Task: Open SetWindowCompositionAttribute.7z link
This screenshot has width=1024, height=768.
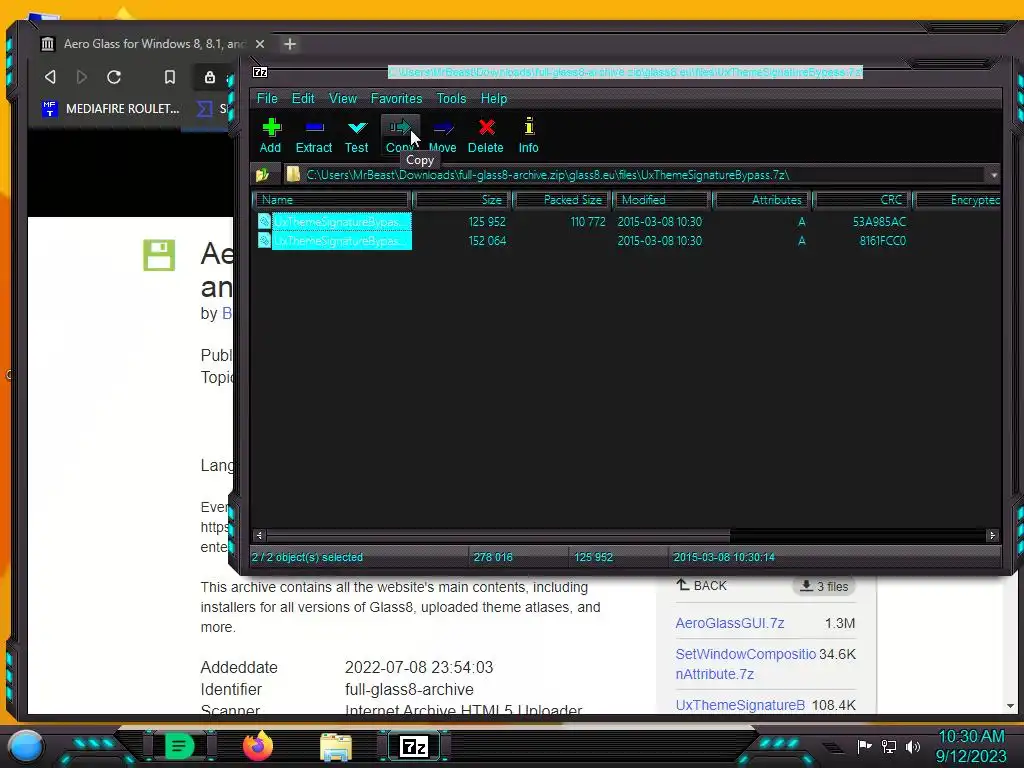Action: [x=745, y=664]
